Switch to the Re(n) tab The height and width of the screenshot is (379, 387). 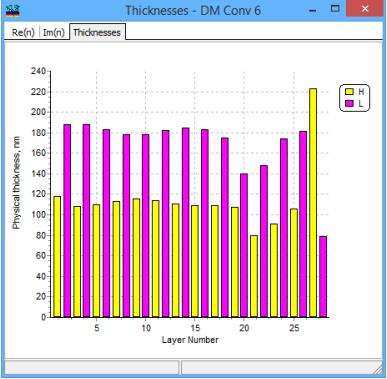click(x=23, y=32)
